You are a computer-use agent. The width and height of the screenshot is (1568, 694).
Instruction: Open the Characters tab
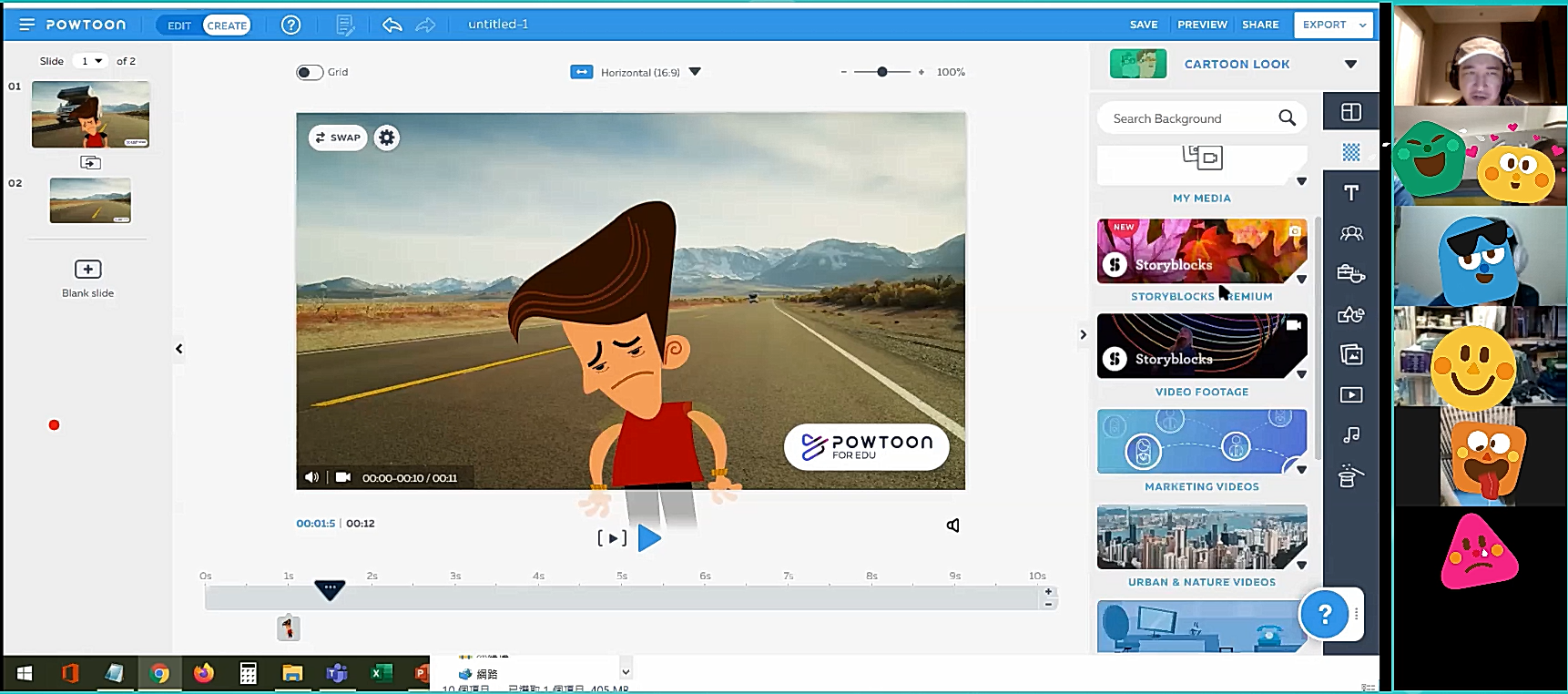(1351, 233)
